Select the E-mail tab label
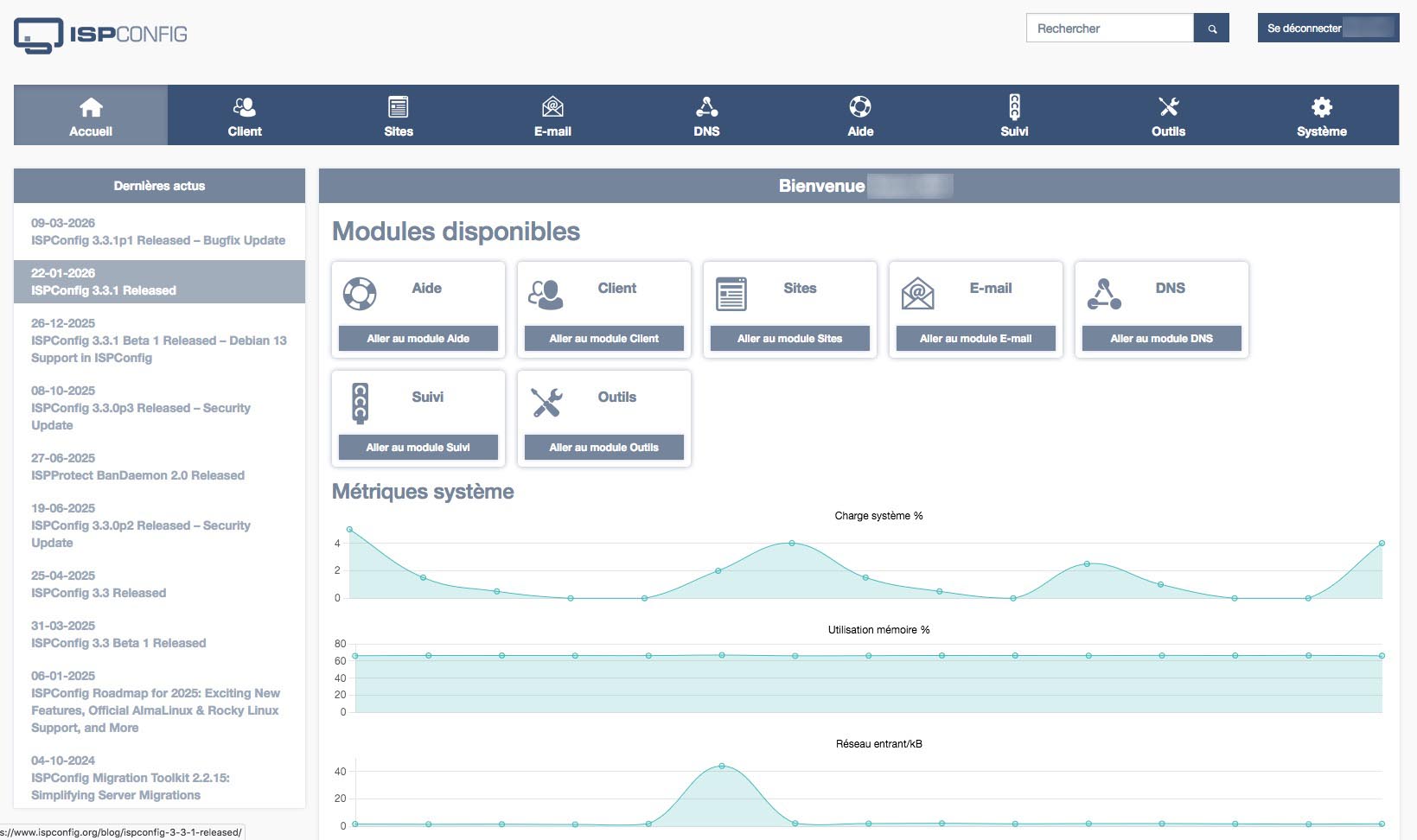Screen dimensions: 1417x840 pos(552,131)
